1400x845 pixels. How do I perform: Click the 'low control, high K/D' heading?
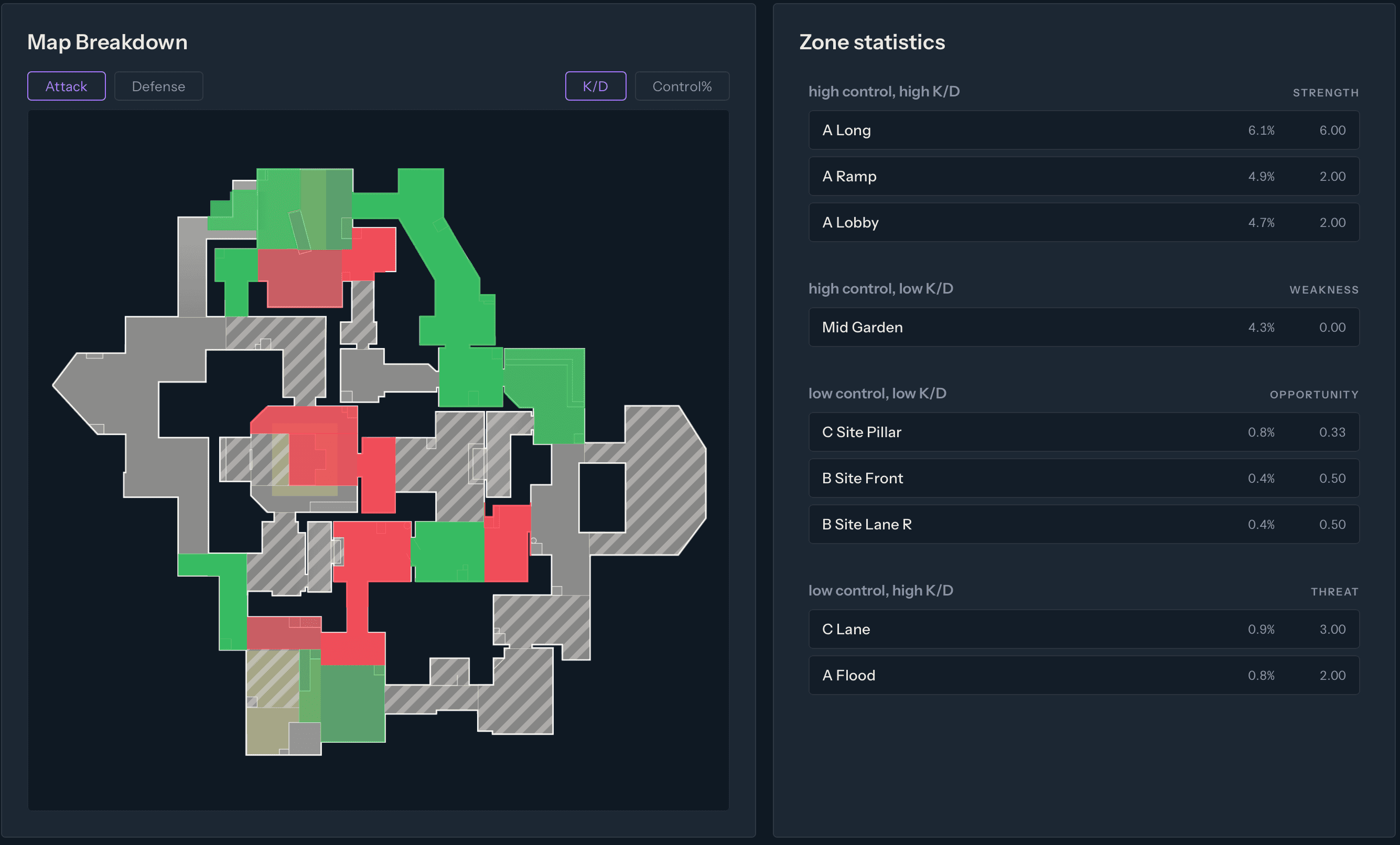[881, 591]
